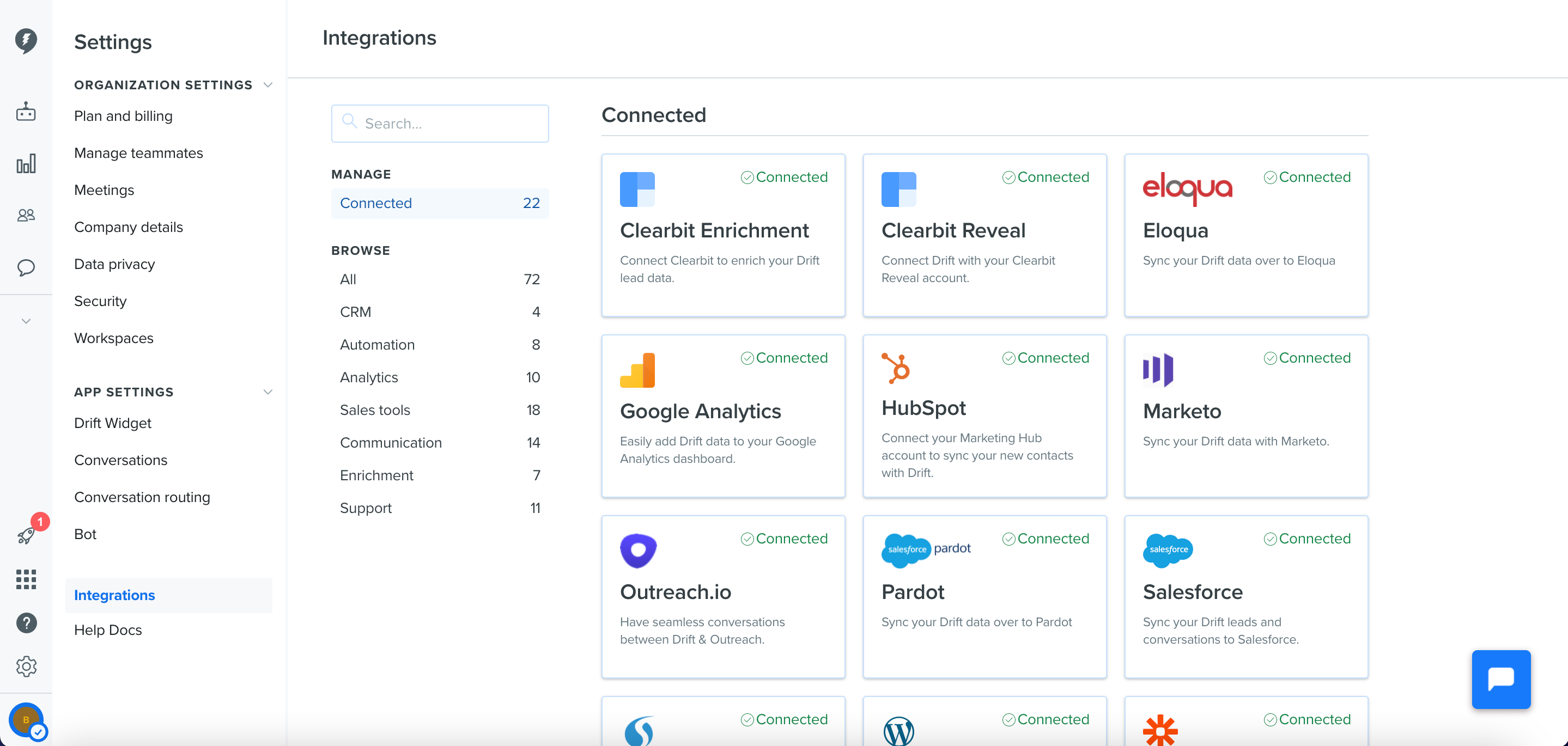The height and width of the screenshot is (746, 1568).
Task: Open the Clearbit Reveal card title
Action: pos(953,231)
